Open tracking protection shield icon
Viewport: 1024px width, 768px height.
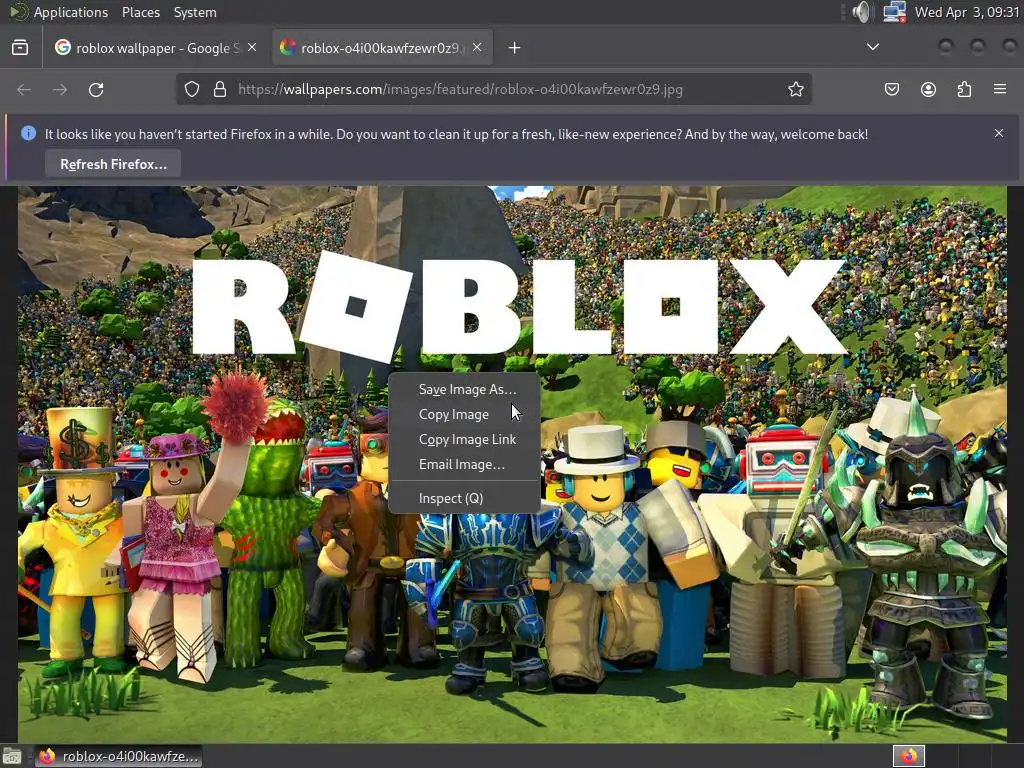[x=192, y=89]
